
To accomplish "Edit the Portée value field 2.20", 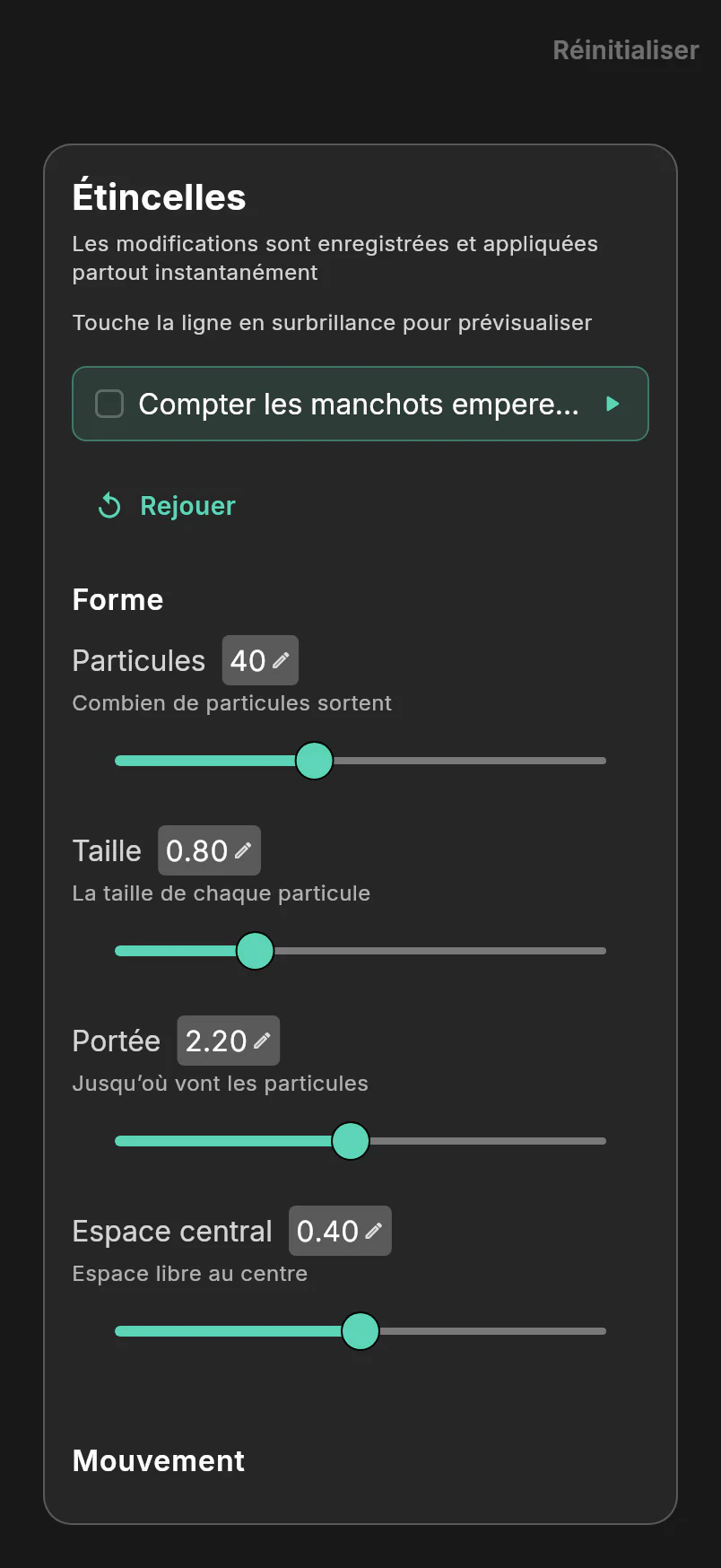I will pyautogui.click(x=229, y=1041).
